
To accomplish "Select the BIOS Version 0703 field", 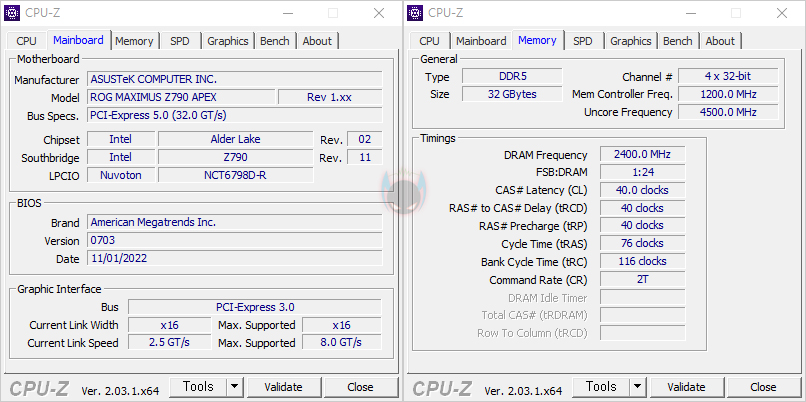I will (x=234, y=241).
